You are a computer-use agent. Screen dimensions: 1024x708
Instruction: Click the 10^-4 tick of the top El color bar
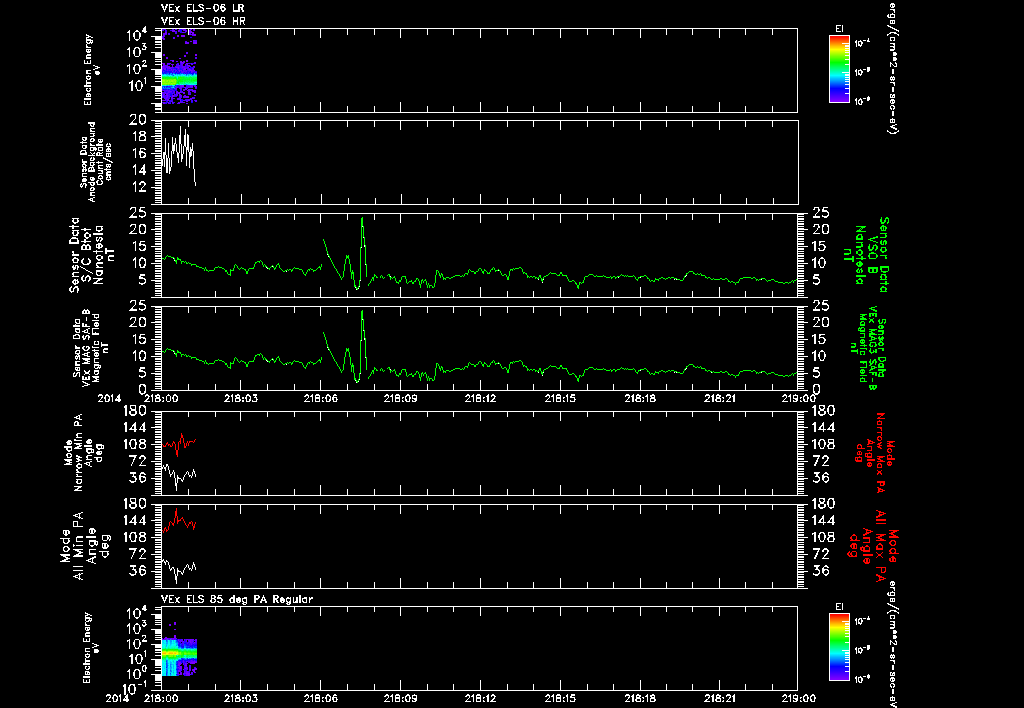[x=862, y=43]
